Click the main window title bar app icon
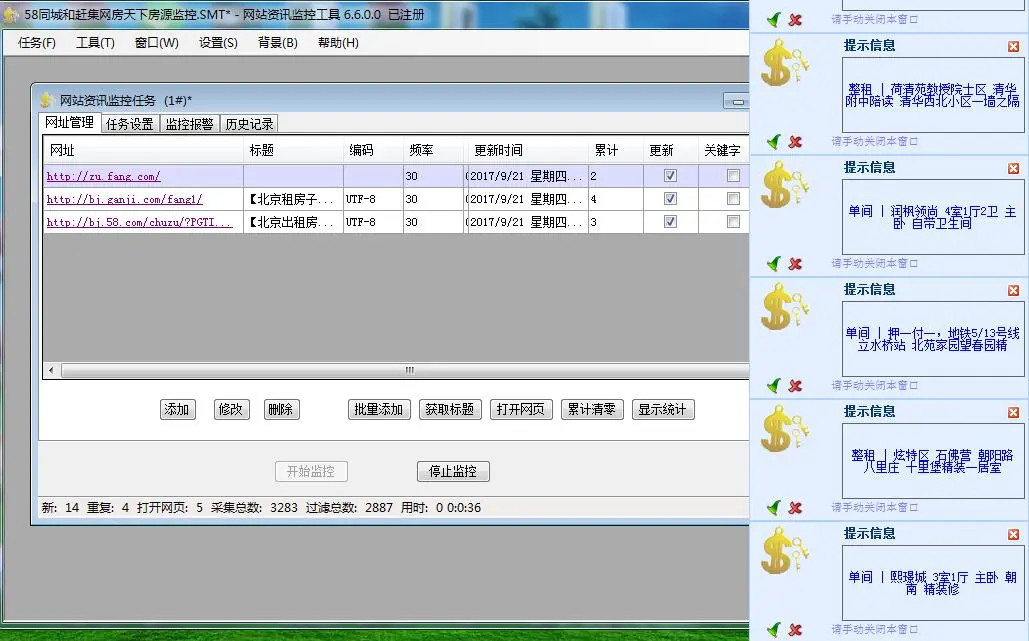The image size is (1029, 641). (11, 14)
